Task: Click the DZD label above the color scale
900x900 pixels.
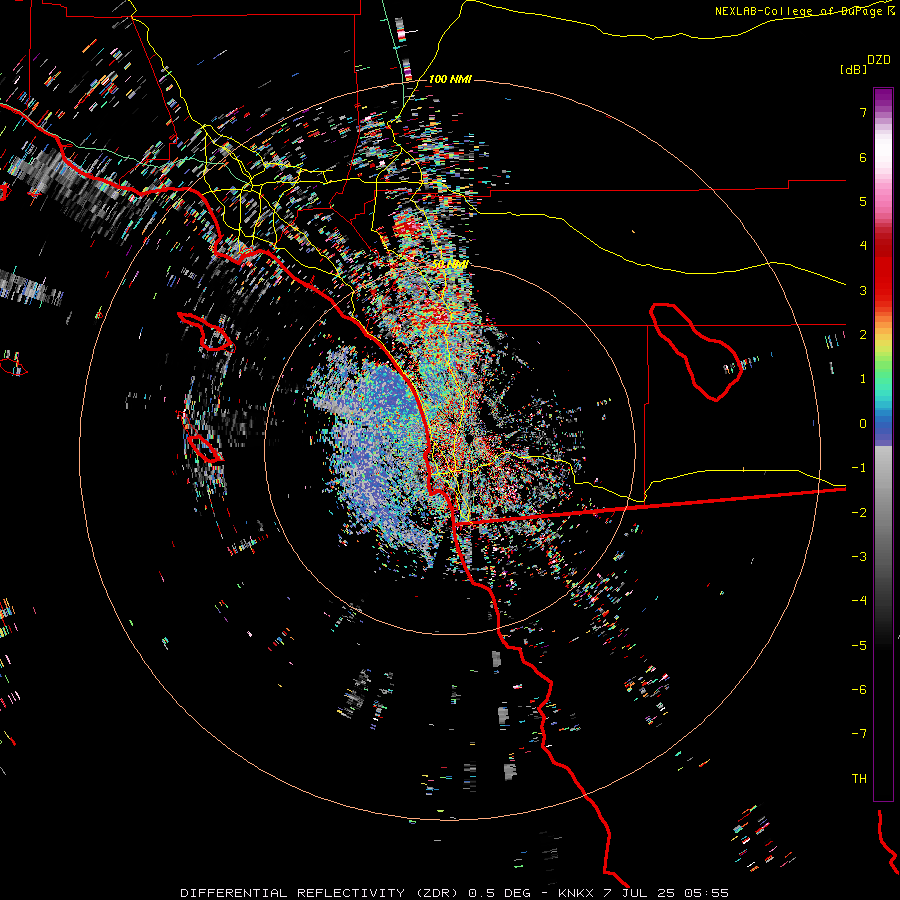Action: point(879,60)
